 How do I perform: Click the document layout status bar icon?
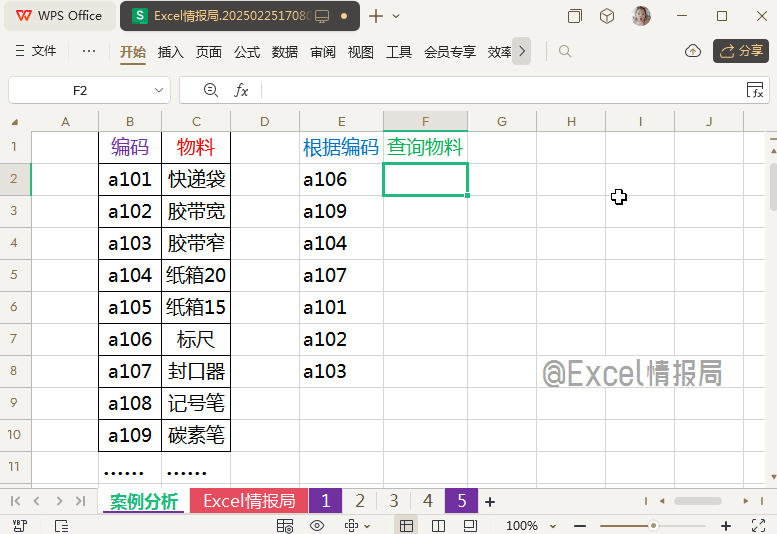coord(61,525)
